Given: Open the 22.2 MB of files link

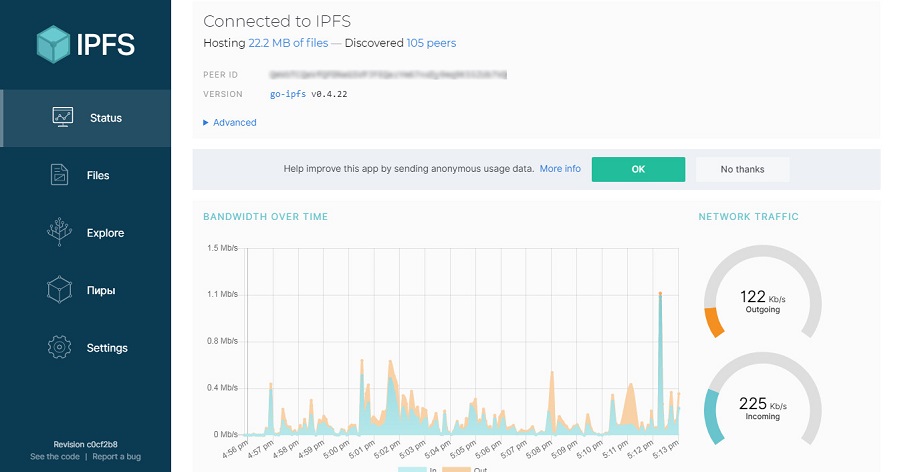Looking at the screenshot, I should coord(288,43).
